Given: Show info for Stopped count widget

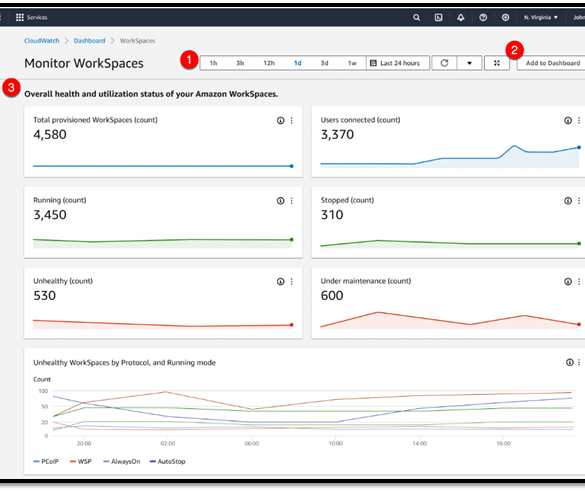Looking at the screenshot, I should [x=568, y=201].
